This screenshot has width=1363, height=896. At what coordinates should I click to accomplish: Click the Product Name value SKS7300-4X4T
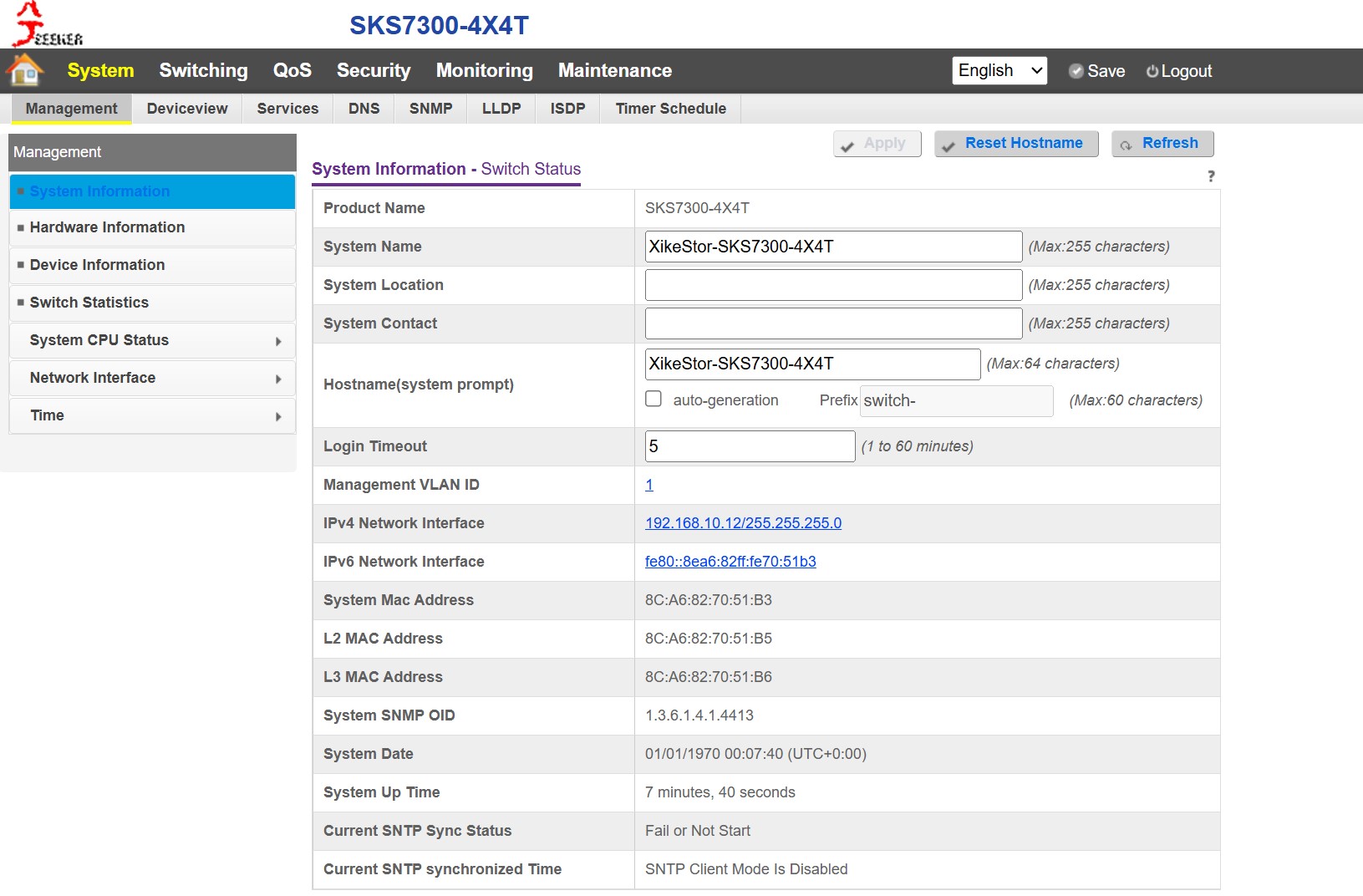coord(697,208)
